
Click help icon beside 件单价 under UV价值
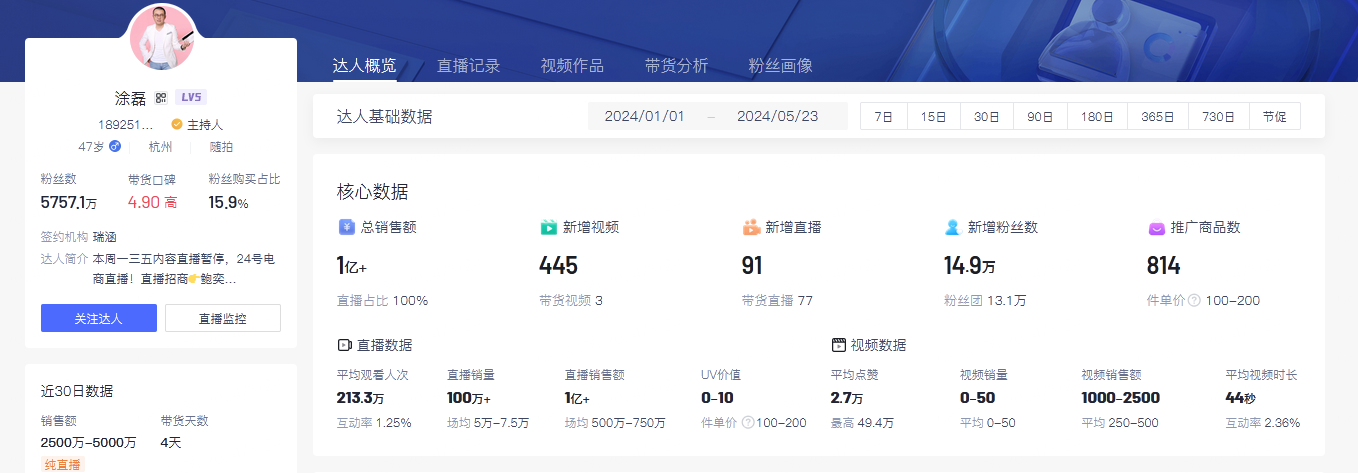point(748,423)
